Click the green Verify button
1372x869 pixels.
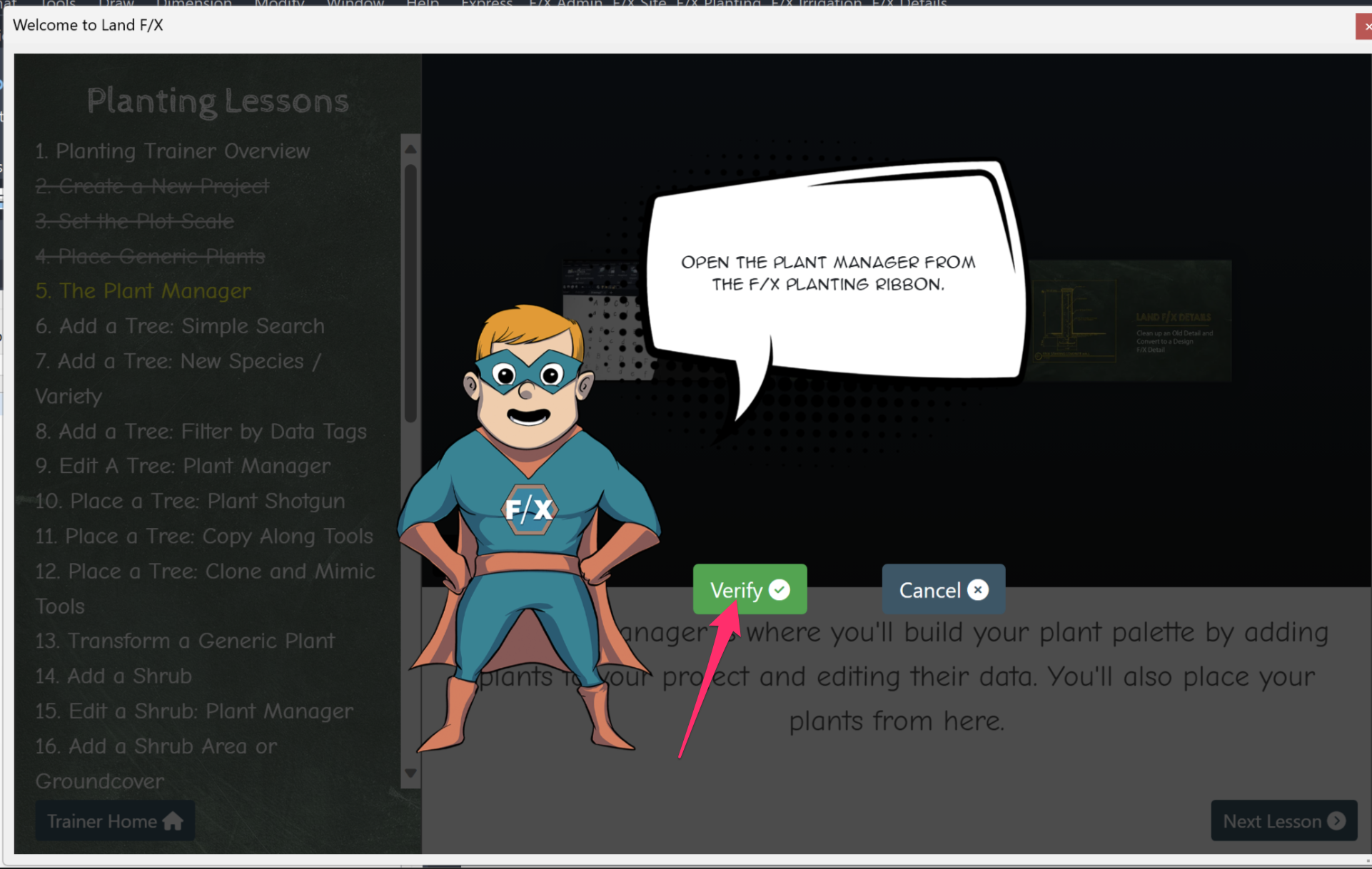tap(750, 589)
